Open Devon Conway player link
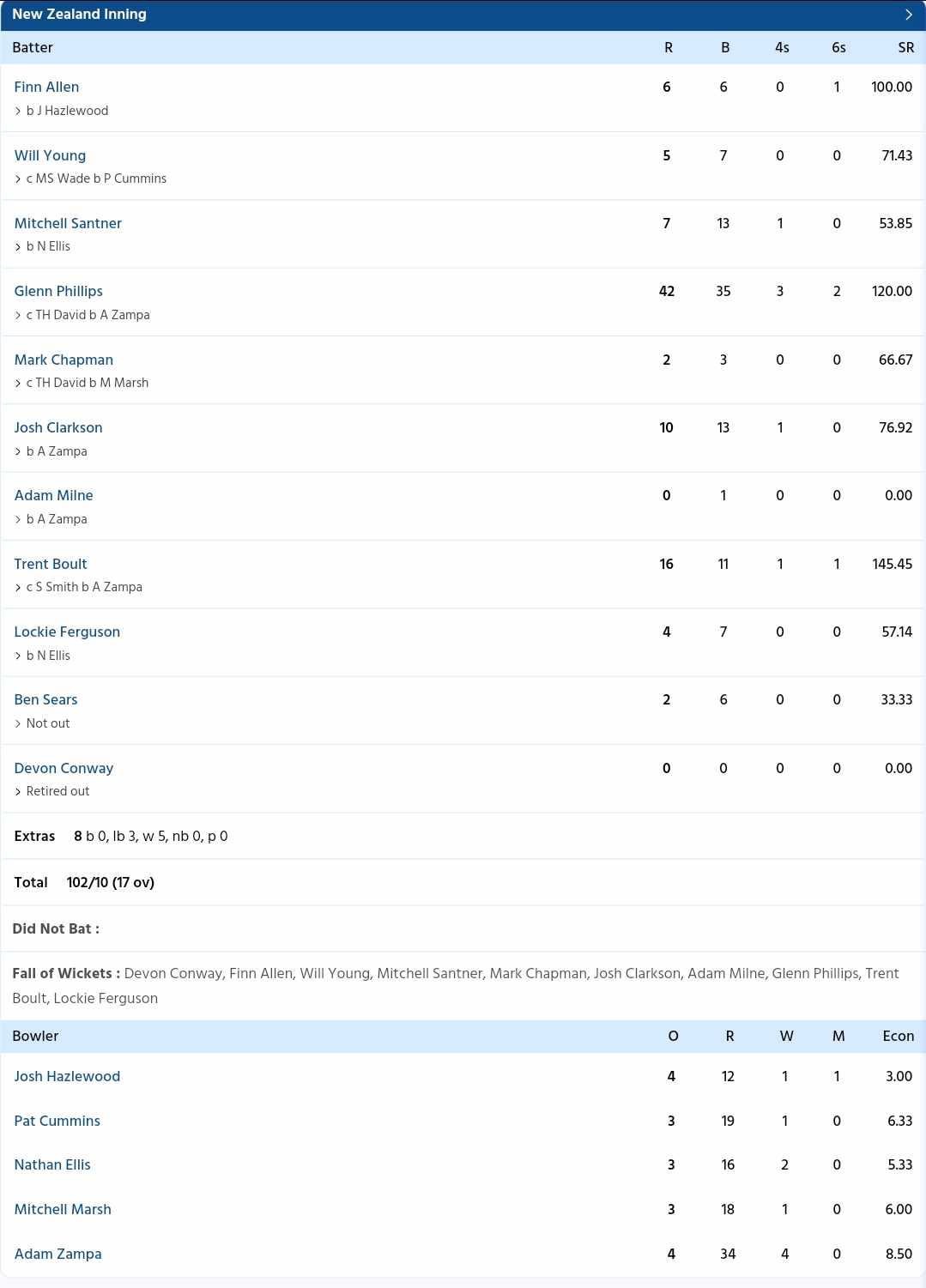Screen dimensions: 926x1288 (x=64, y=768)
